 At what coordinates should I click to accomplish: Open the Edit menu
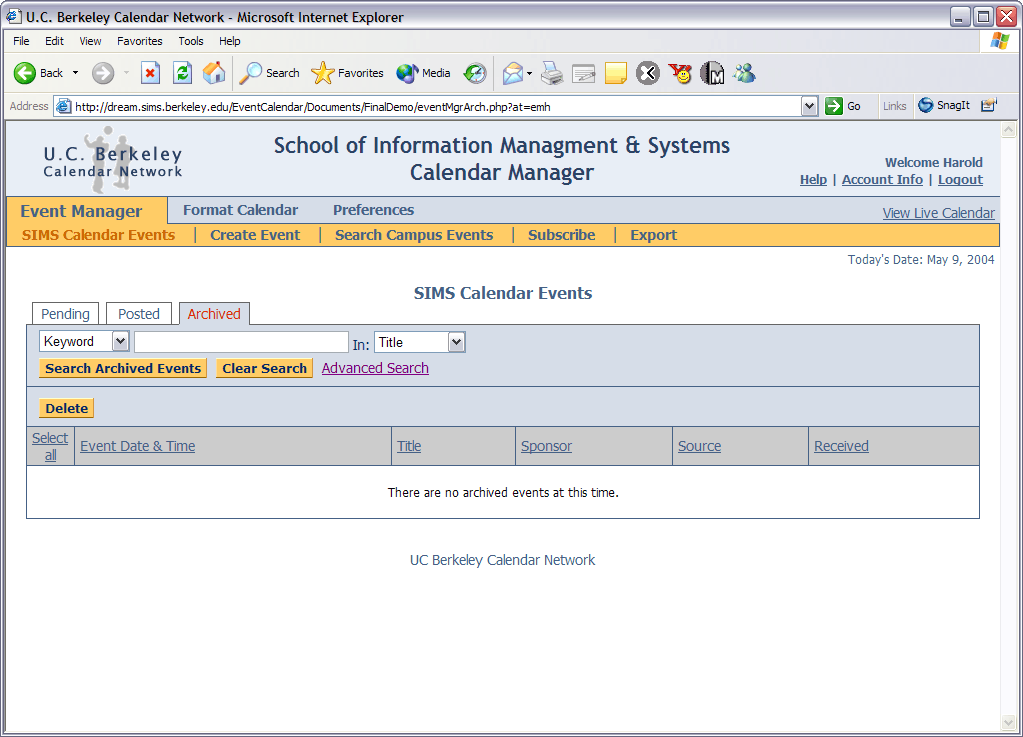point(54,41)
